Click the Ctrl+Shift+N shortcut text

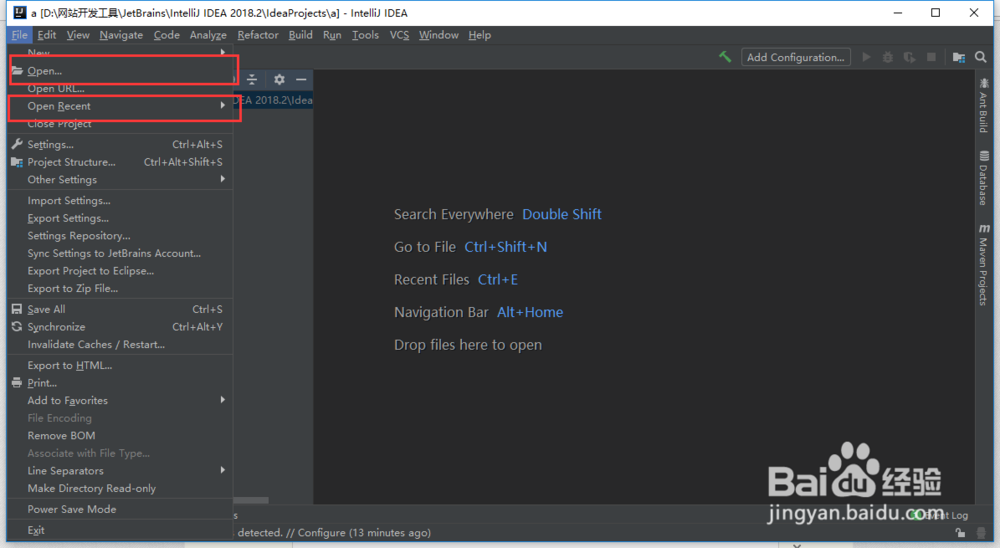(x=506, y=247)
